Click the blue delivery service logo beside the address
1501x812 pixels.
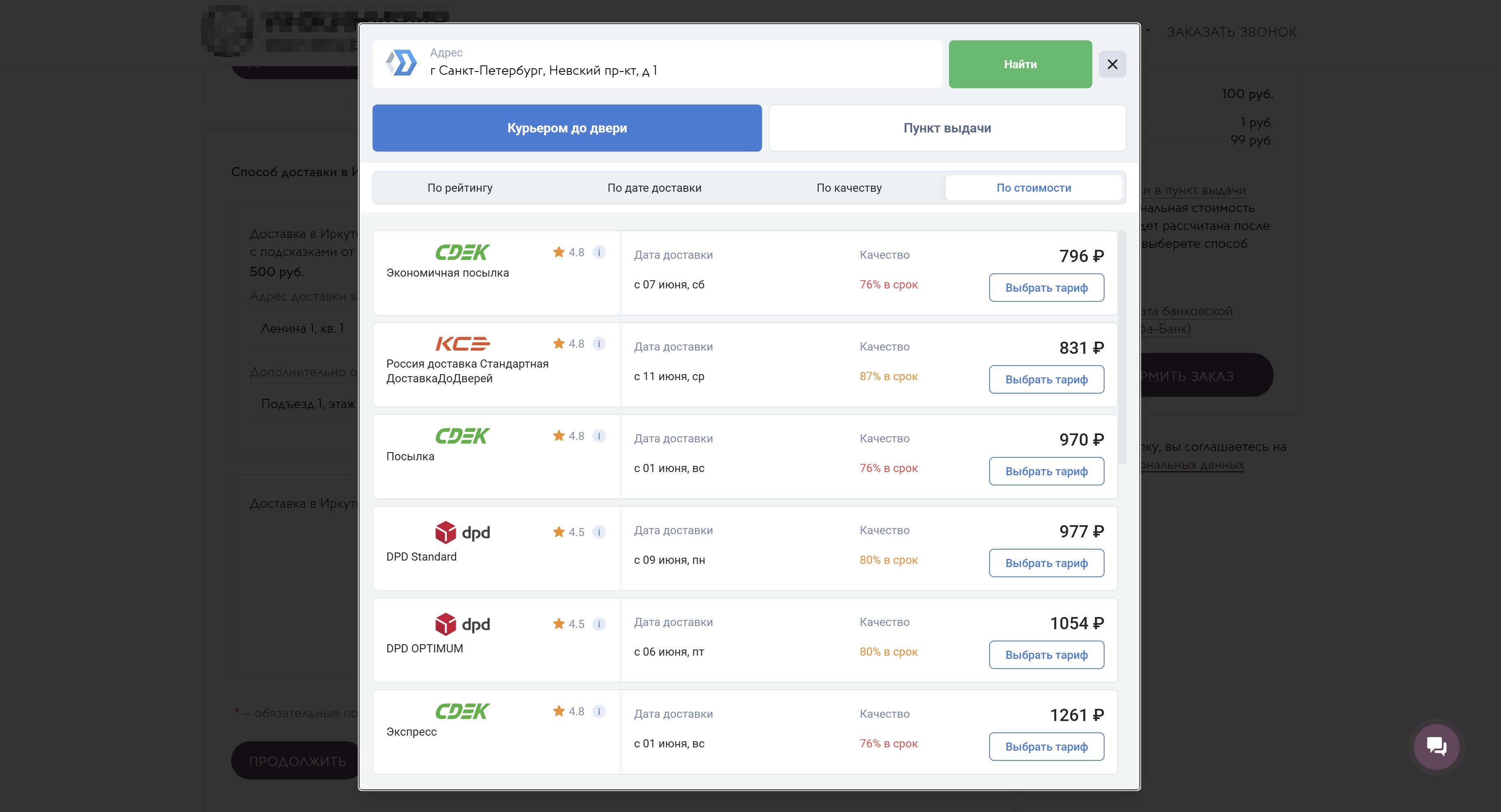click(x=401, y=63)
